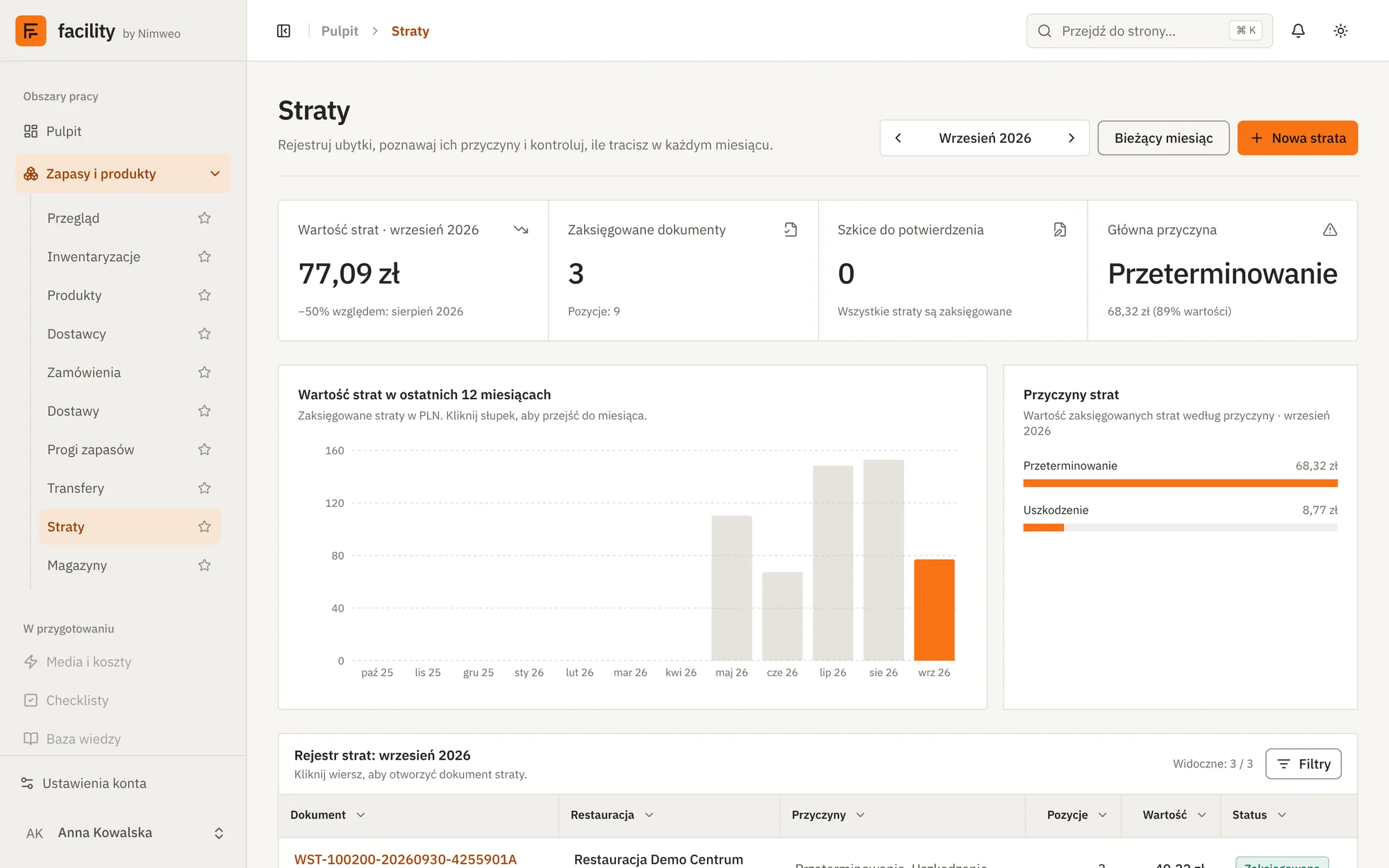Click the orange wrz 26 chart bar
This screenshot has height=868, width=1389.
(934, 610)
